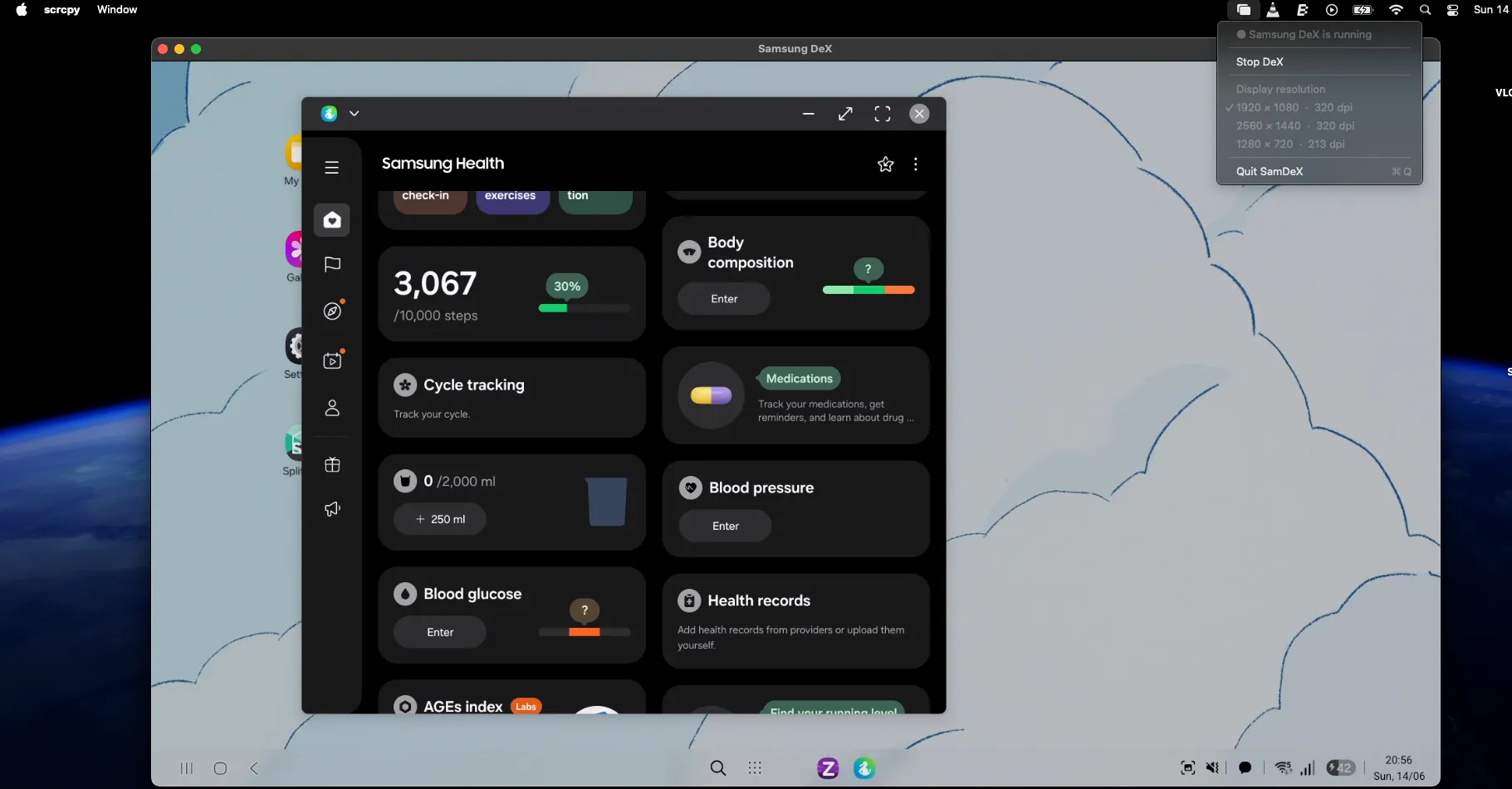Click the megaphone notices icon in sidebar
Viewport: 1512px width, 789px height.
coord(332,509)
